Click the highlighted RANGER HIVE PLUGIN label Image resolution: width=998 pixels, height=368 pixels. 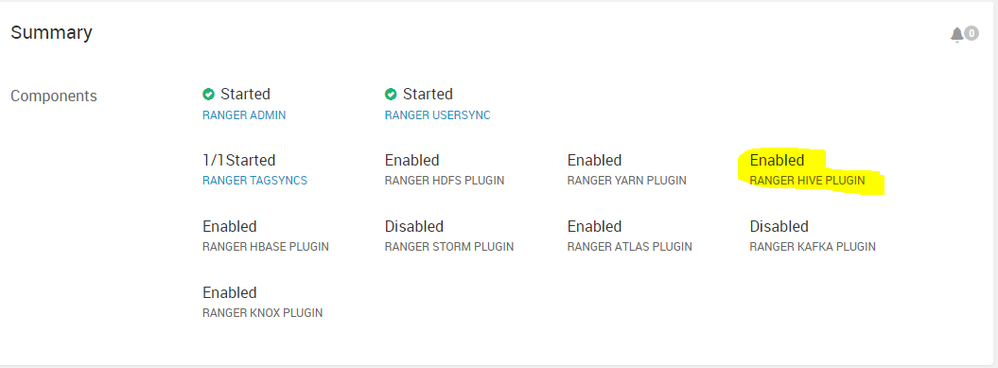(808, 180)
